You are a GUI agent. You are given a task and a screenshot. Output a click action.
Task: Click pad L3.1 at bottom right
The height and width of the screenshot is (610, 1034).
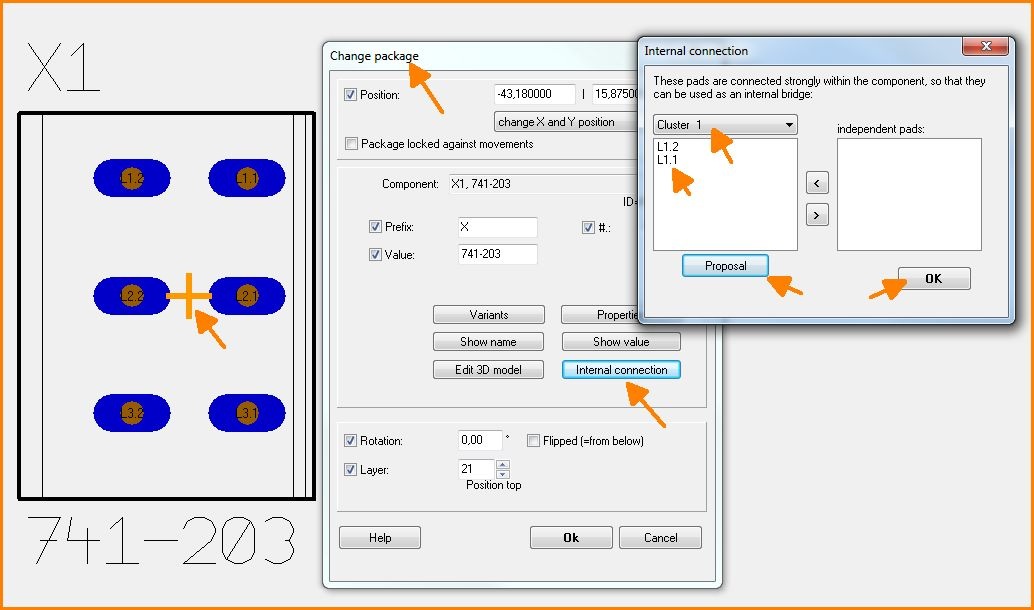[247, 412]
